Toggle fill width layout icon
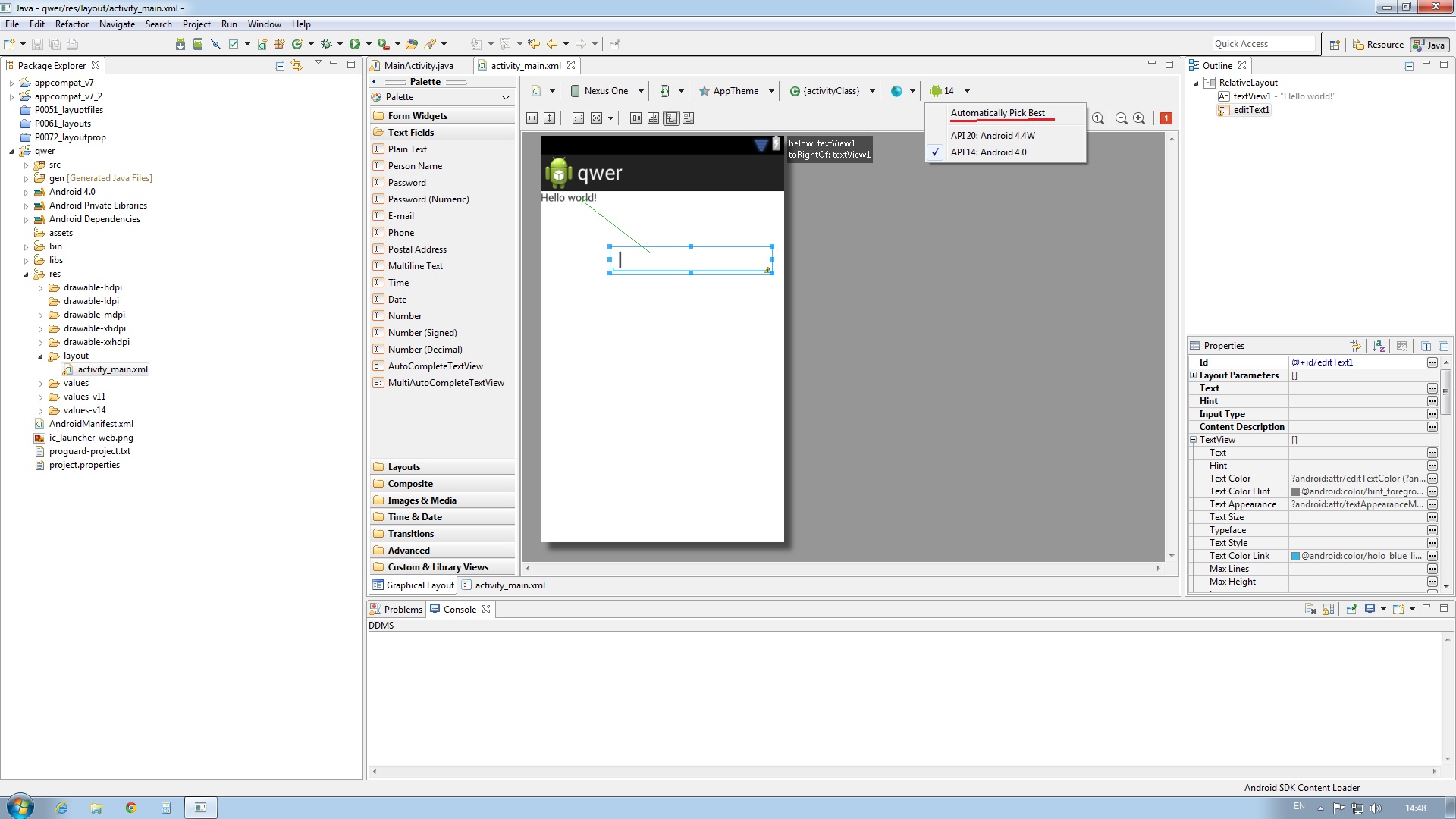The width and height of the screenshot is (1456, 819). (x=532, y=118)
